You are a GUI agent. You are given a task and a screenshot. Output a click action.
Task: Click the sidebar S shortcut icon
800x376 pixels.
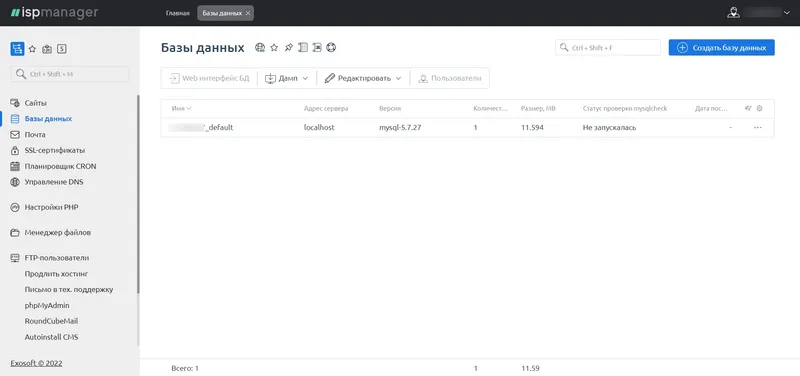point(62,49)
